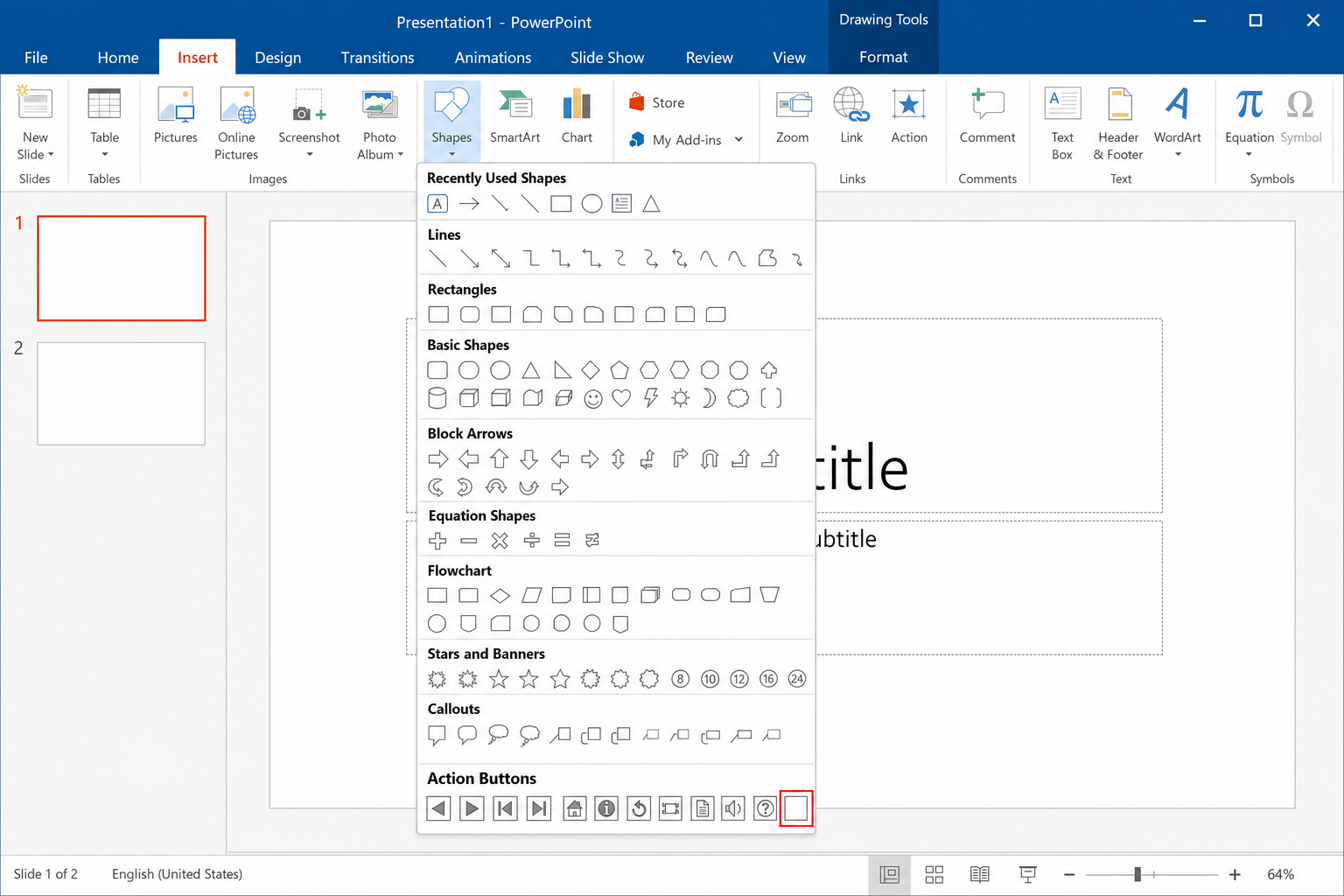Choose the Freeform line shape
Viewport: 1344px width, 896px height.
tap(767, 259)
